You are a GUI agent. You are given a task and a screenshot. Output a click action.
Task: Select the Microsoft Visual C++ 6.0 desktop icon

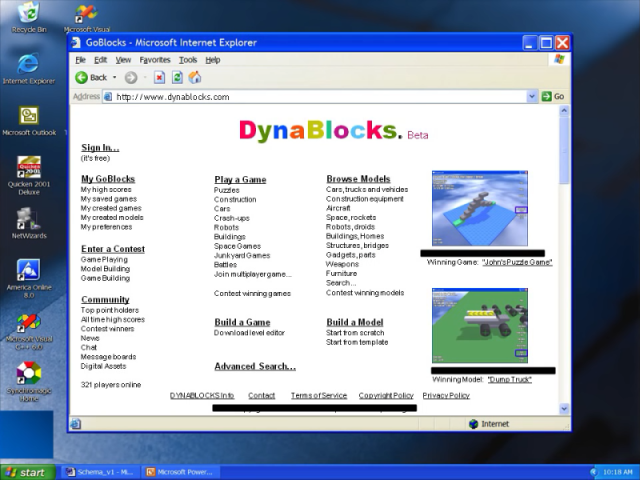29,331
